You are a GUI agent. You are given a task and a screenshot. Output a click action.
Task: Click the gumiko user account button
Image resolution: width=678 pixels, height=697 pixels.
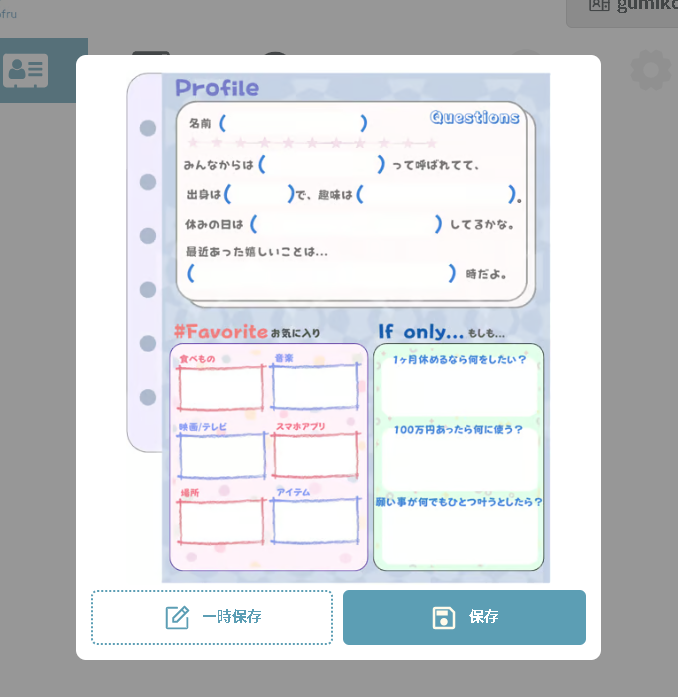point(627,8)
